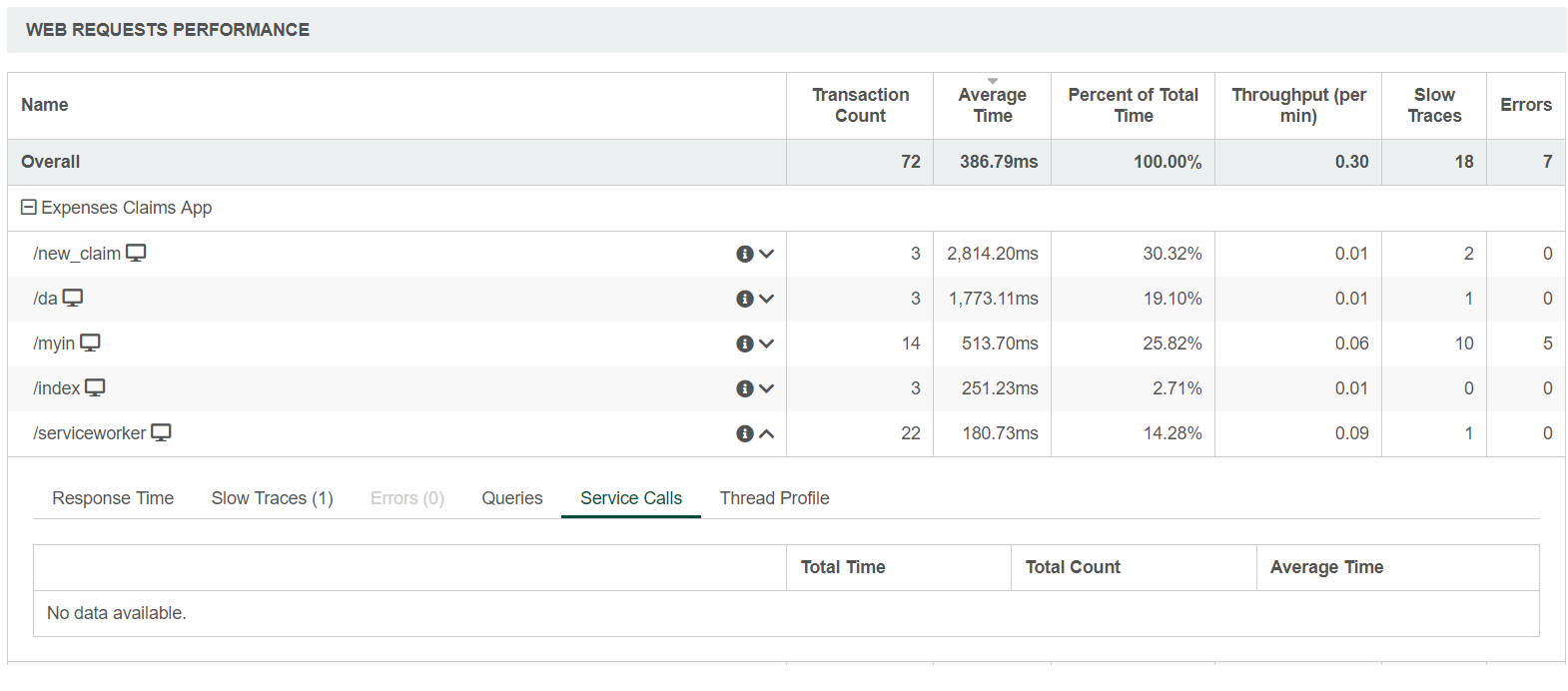Click the info icon for /myin row
This screenshot has height=691, width=1568.
744,344
